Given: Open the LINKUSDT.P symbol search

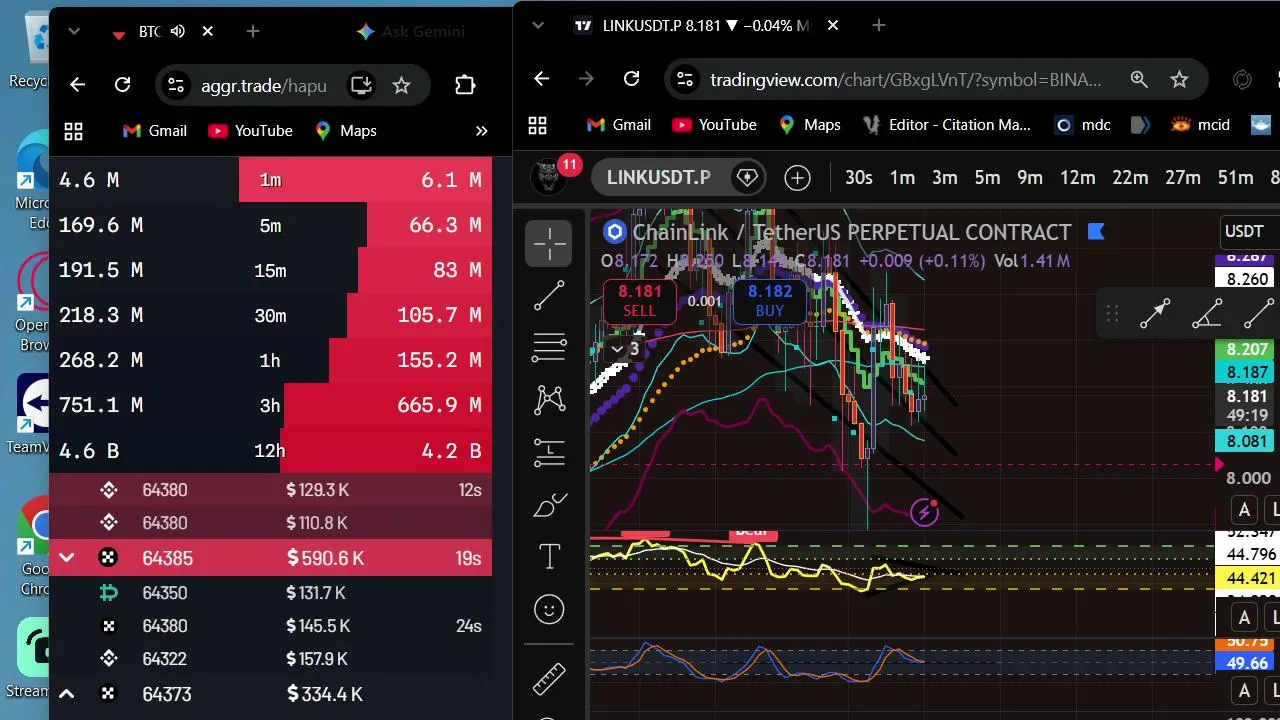Looking at the screenshot, I should tap(658, 178).
